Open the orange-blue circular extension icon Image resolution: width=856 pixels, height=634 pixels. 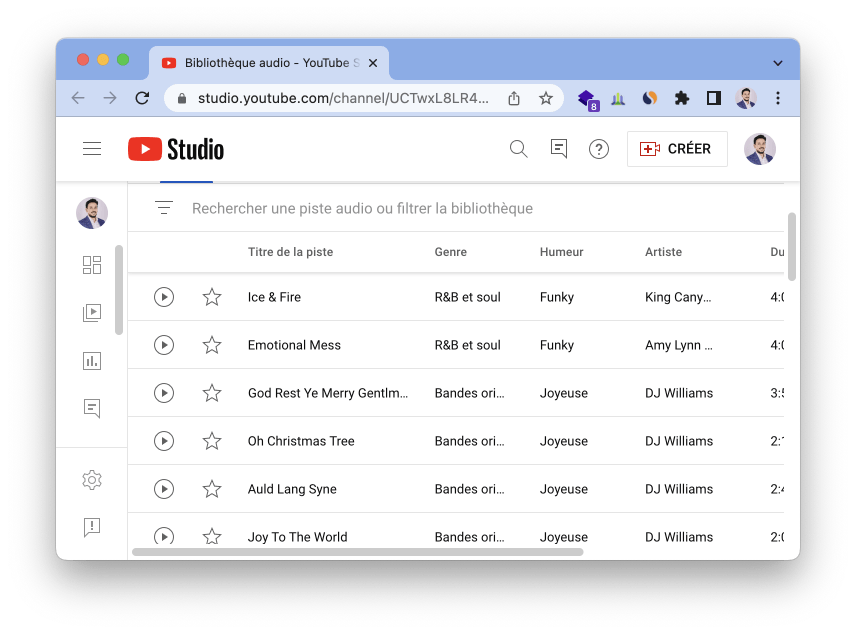[x=650, y=98]
